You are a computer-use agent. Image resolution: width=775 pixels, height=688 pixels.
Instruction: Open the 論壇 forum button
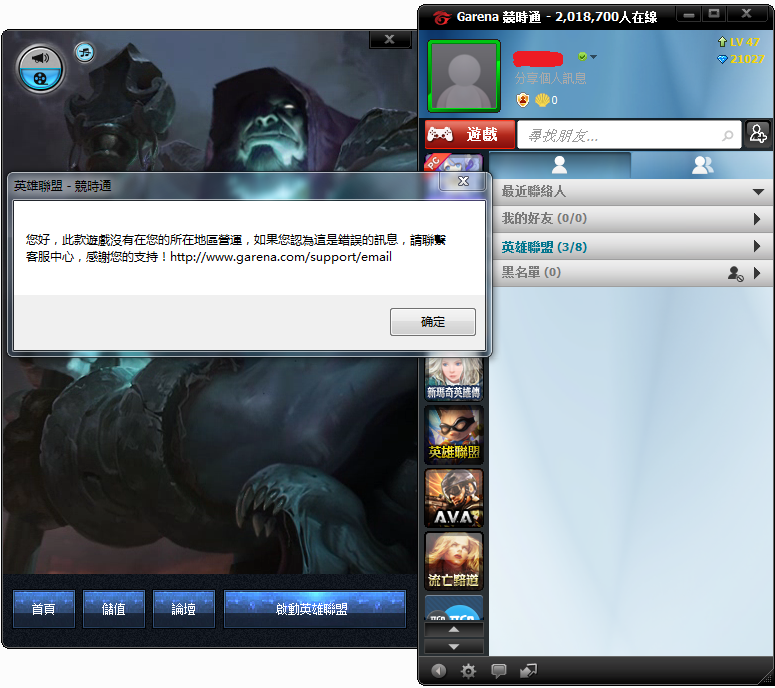(x=184, y=609)
